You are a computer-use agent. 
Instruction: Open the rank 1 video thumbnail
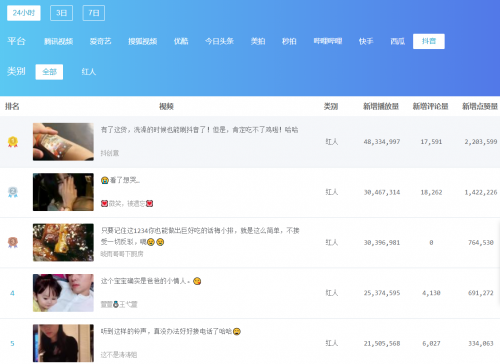pos(63,142)
